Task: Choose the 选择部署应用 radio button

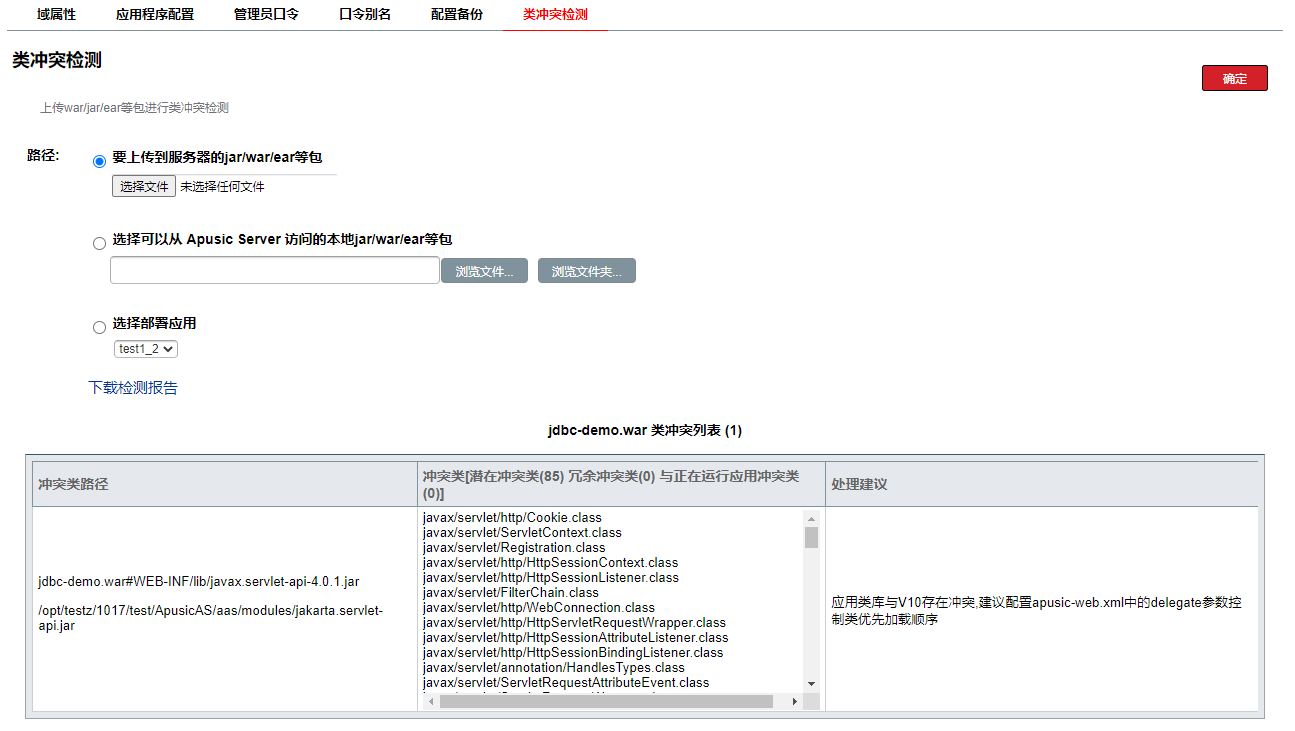Action: coord(99,327)
